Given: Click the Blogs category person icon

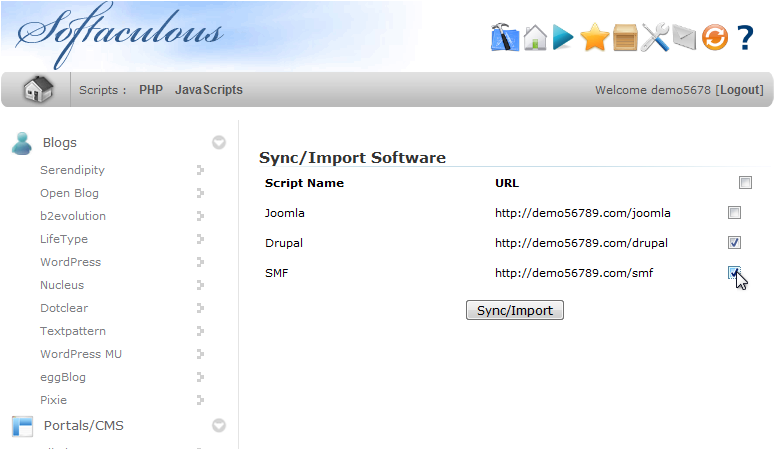Looking at the screenshot, I should pos(22,143).
